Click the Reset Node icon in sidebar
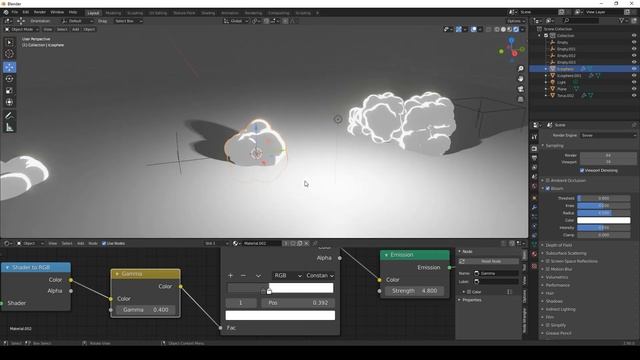The image size is (640, 360). (x=462, y=261)
